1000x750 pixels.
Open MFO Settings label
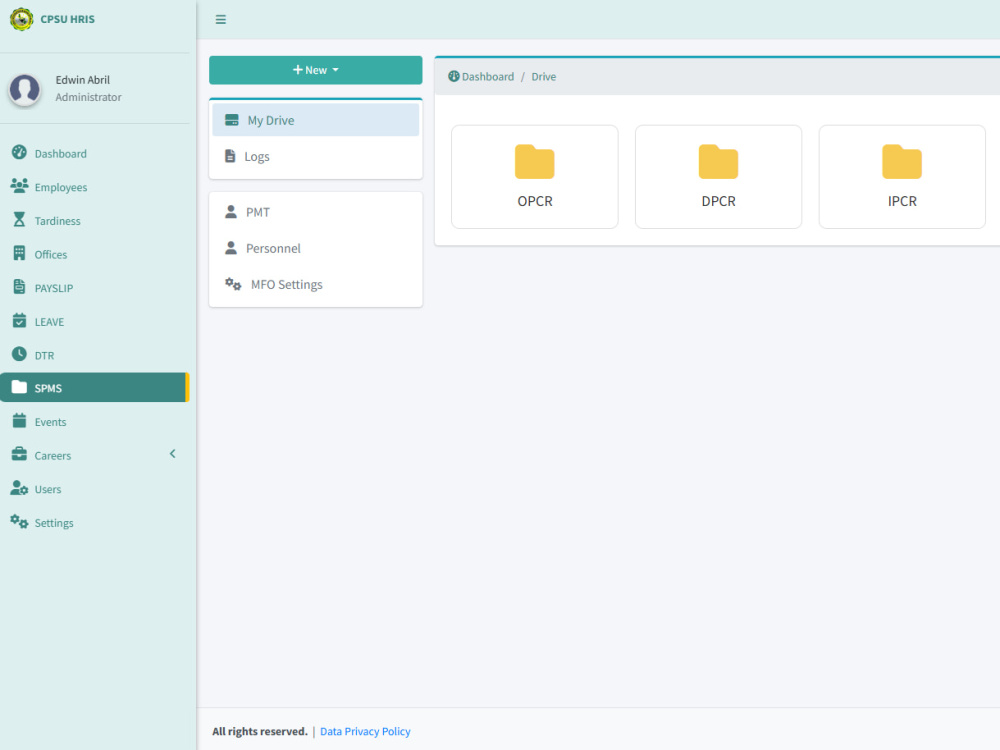tap(286, 285)
